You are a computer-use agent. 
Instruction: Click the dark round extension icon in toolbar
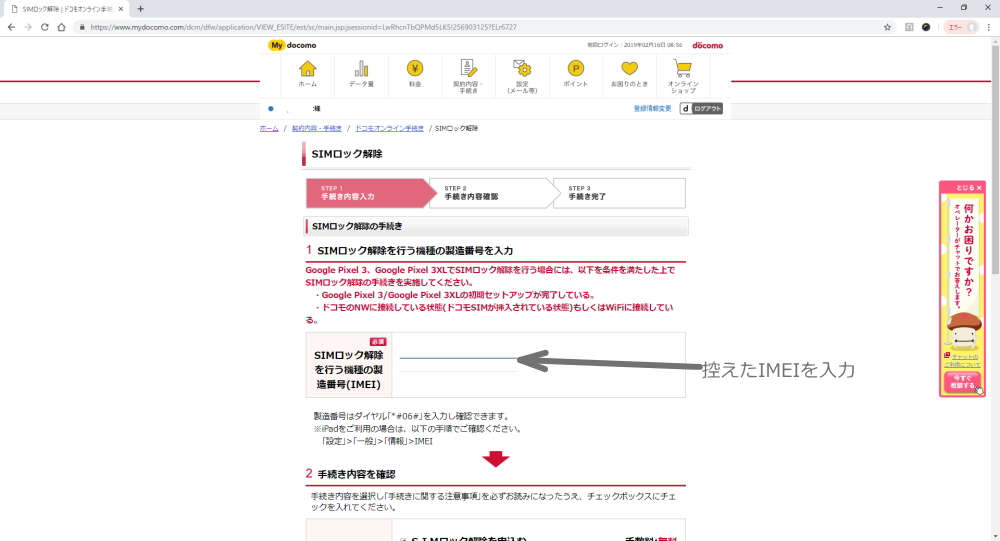[x=926, y=27]
